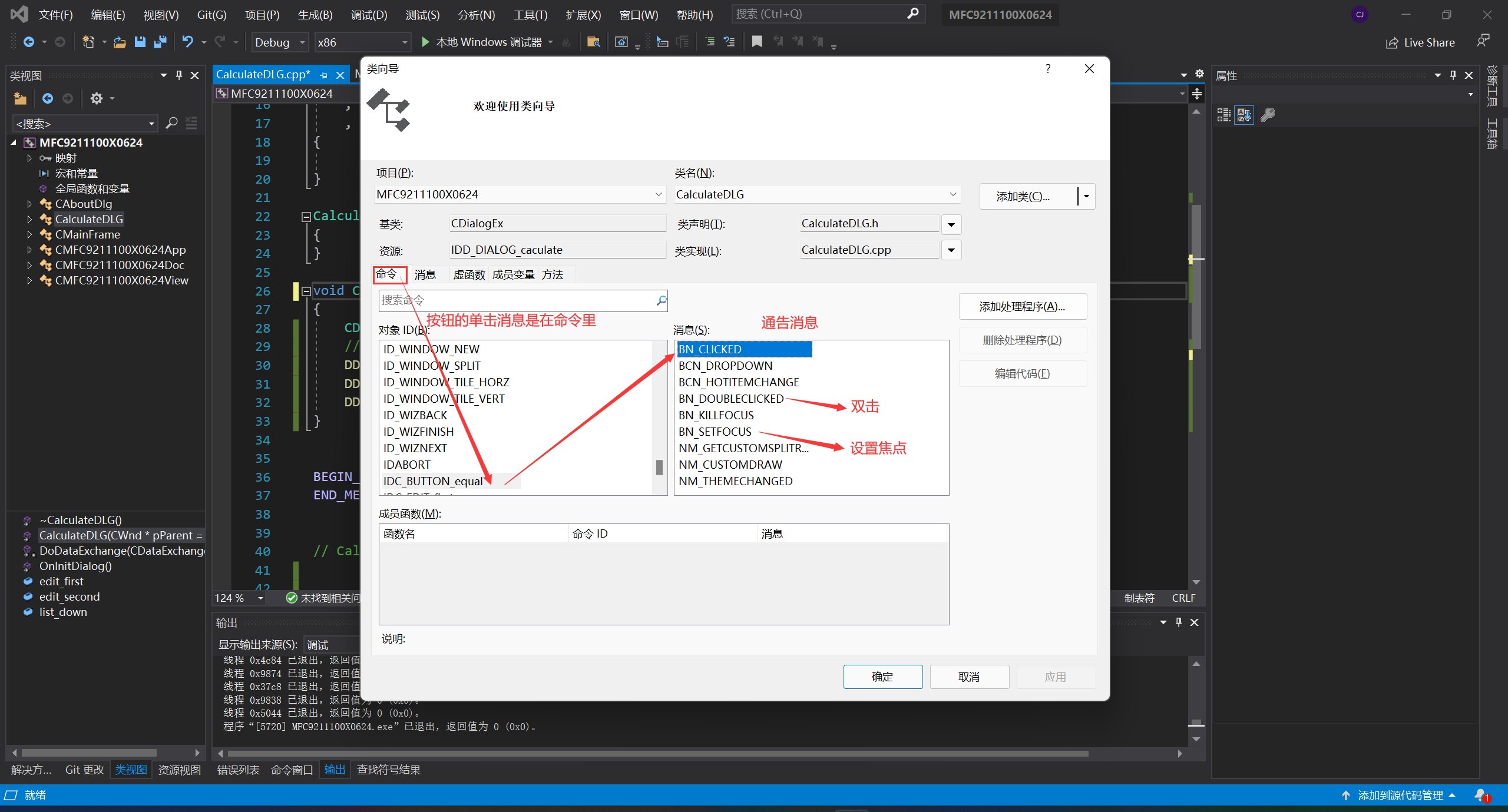Expand the CAboutDlg tree node

[x=29, y=204]
